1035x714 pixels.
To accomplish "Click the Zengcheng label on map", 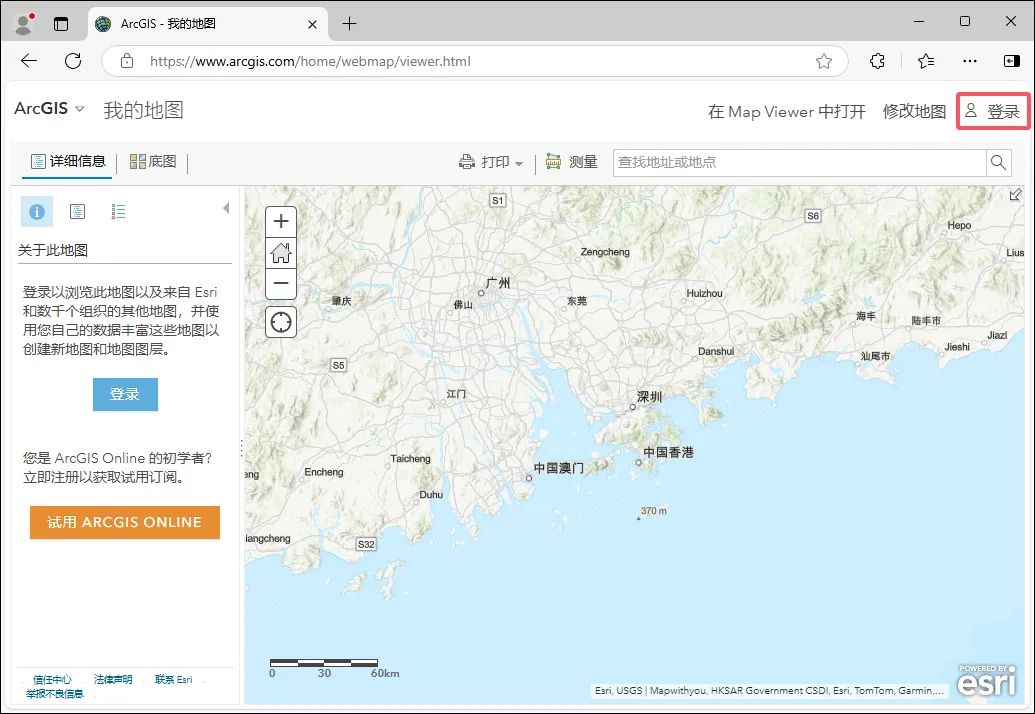I will 605,252.
